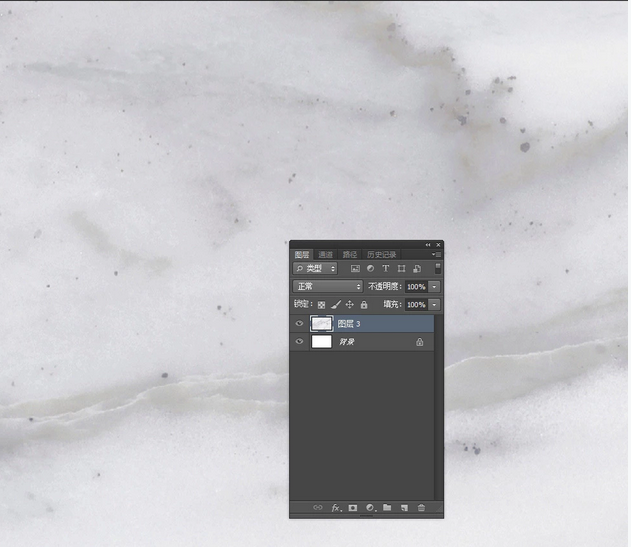Expand the 不透明度 opacity dropdown arrow
The image size is (631, 547).
pos(434,287)
